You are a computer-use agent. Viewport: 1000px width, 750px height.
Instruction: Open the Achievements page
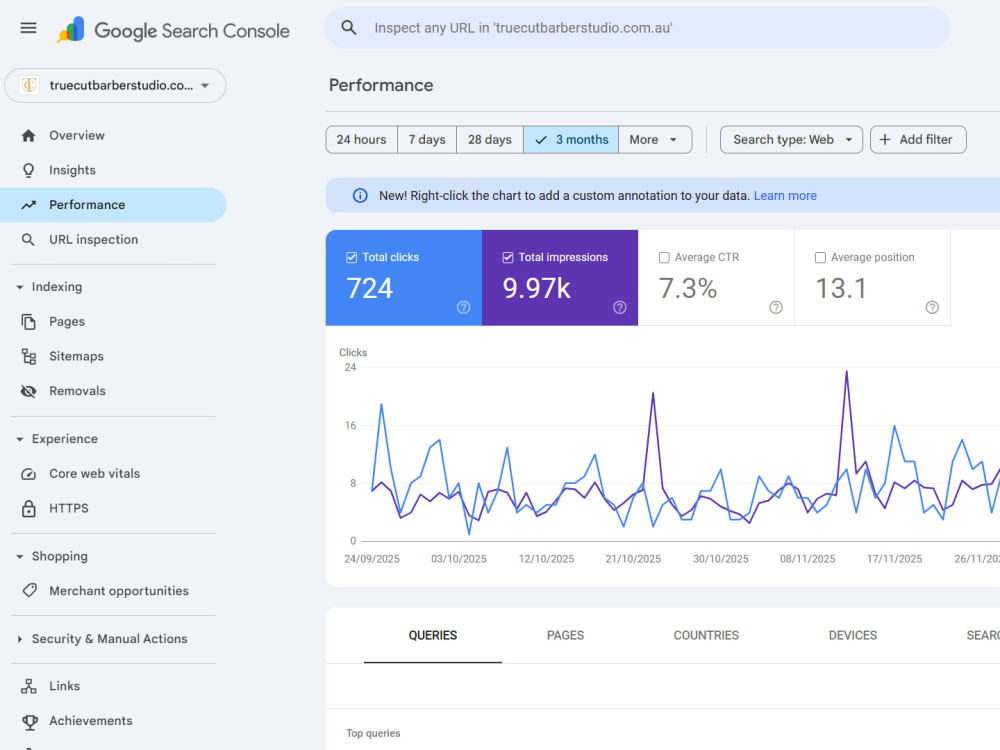[114, 721]
